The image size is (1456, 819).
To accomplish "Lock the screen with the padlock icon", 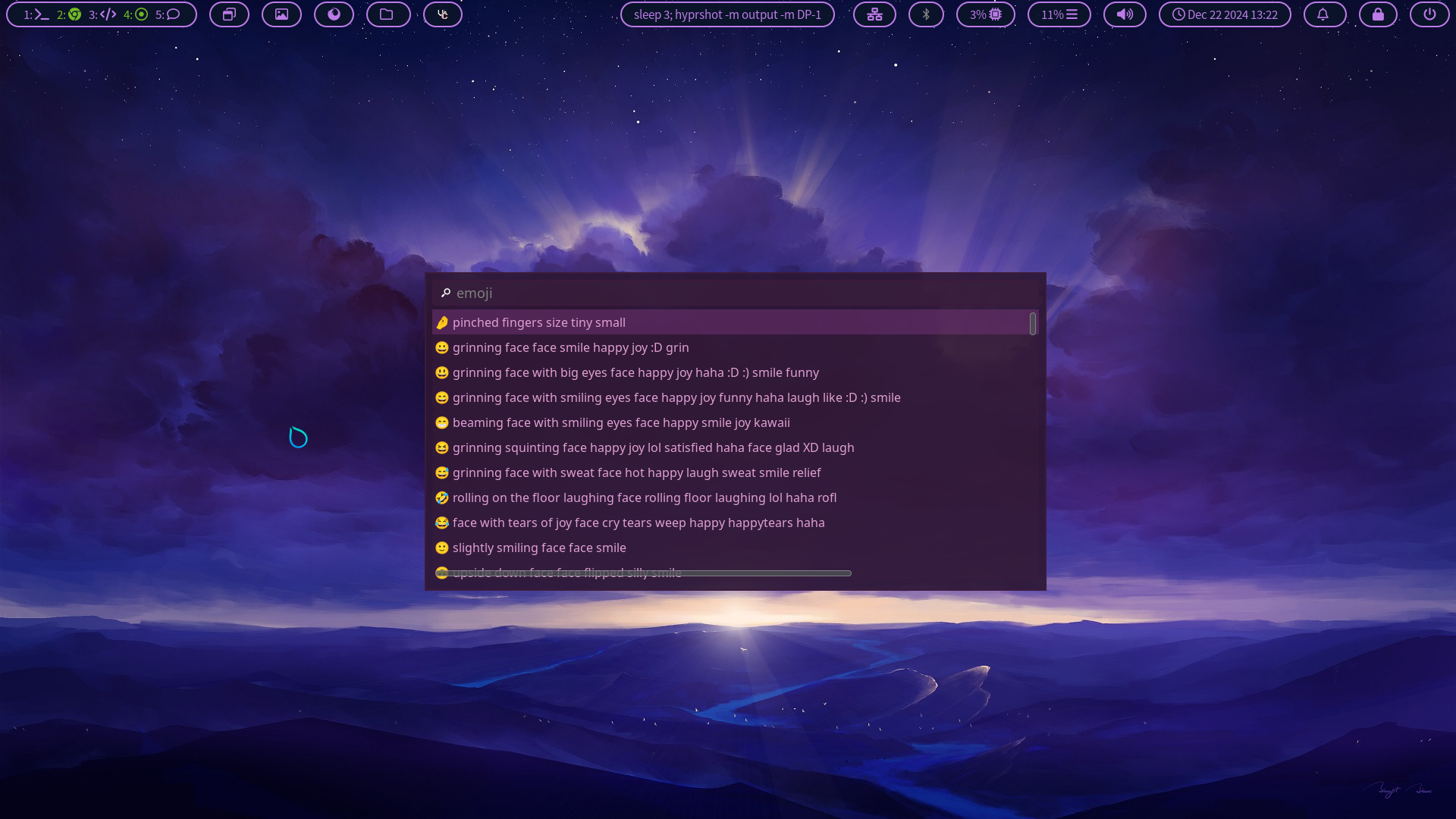I will (x=1378, y=14).
